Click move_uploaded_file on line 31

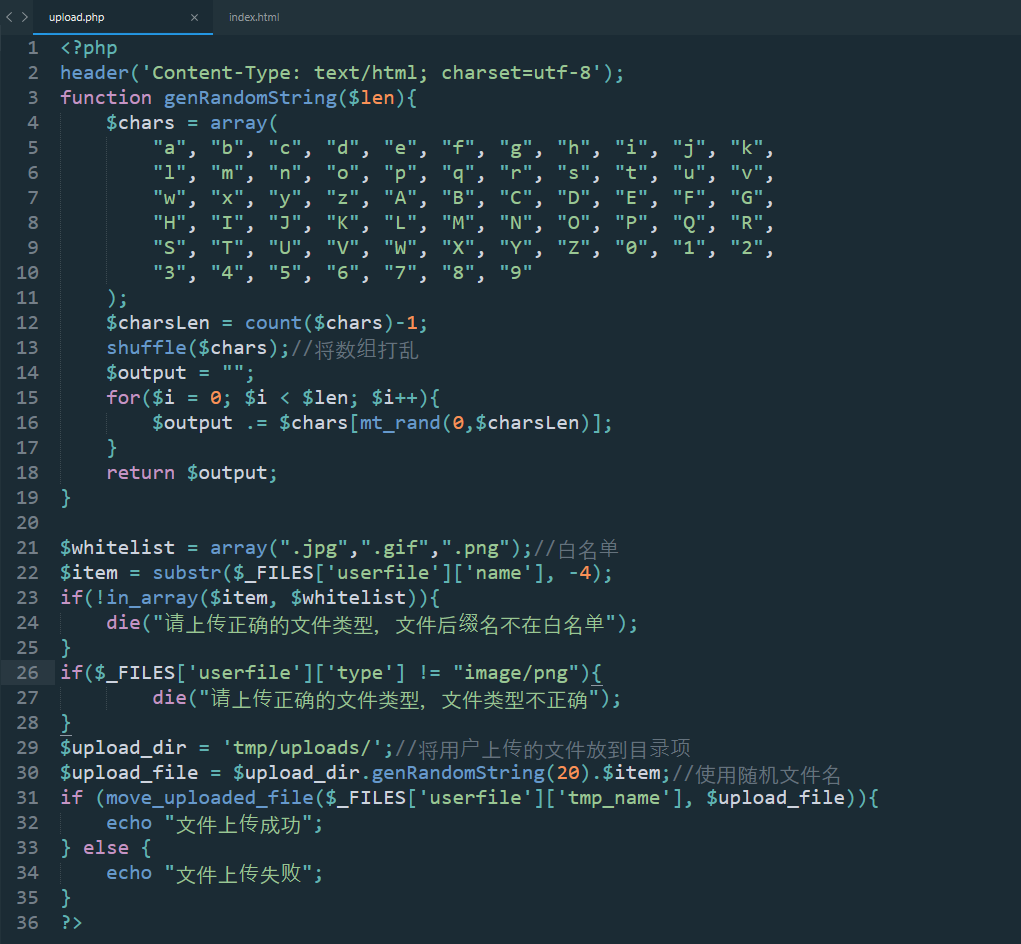(x=210, y=798)
